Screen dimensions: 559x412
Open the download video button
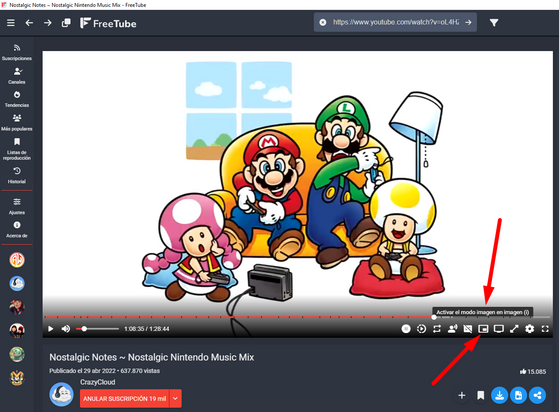click(x=499, y=395)
